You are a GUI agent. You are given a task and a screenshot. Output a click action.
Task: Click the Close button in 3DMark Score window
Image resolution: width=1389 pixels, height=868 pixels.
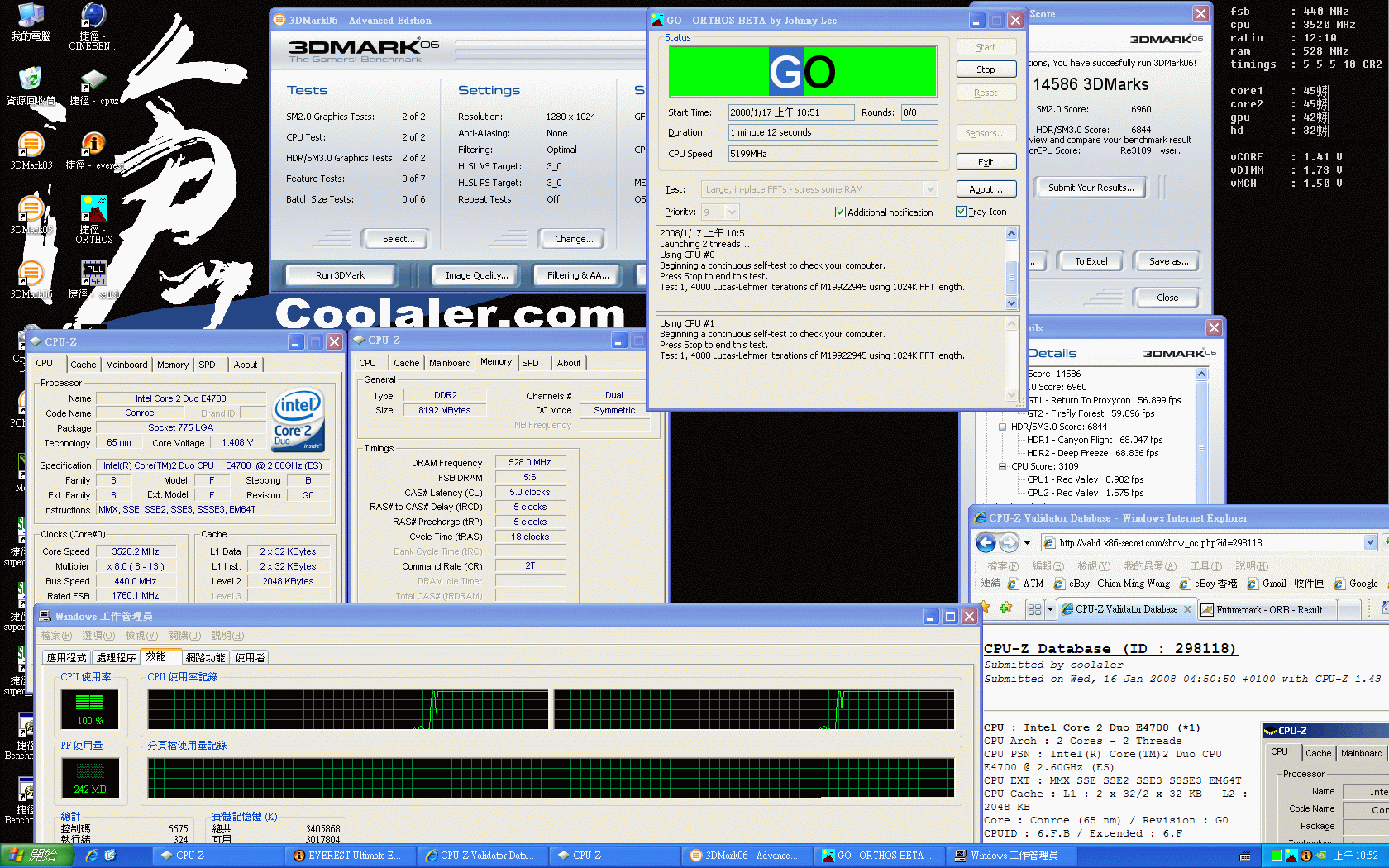pos(1167,298)
